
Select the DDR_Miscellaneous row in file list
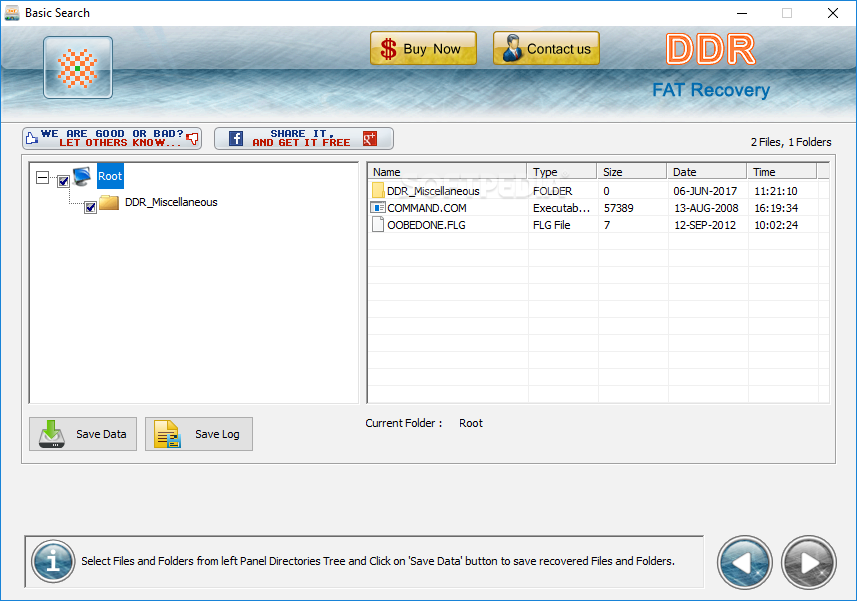click(598, 191)
